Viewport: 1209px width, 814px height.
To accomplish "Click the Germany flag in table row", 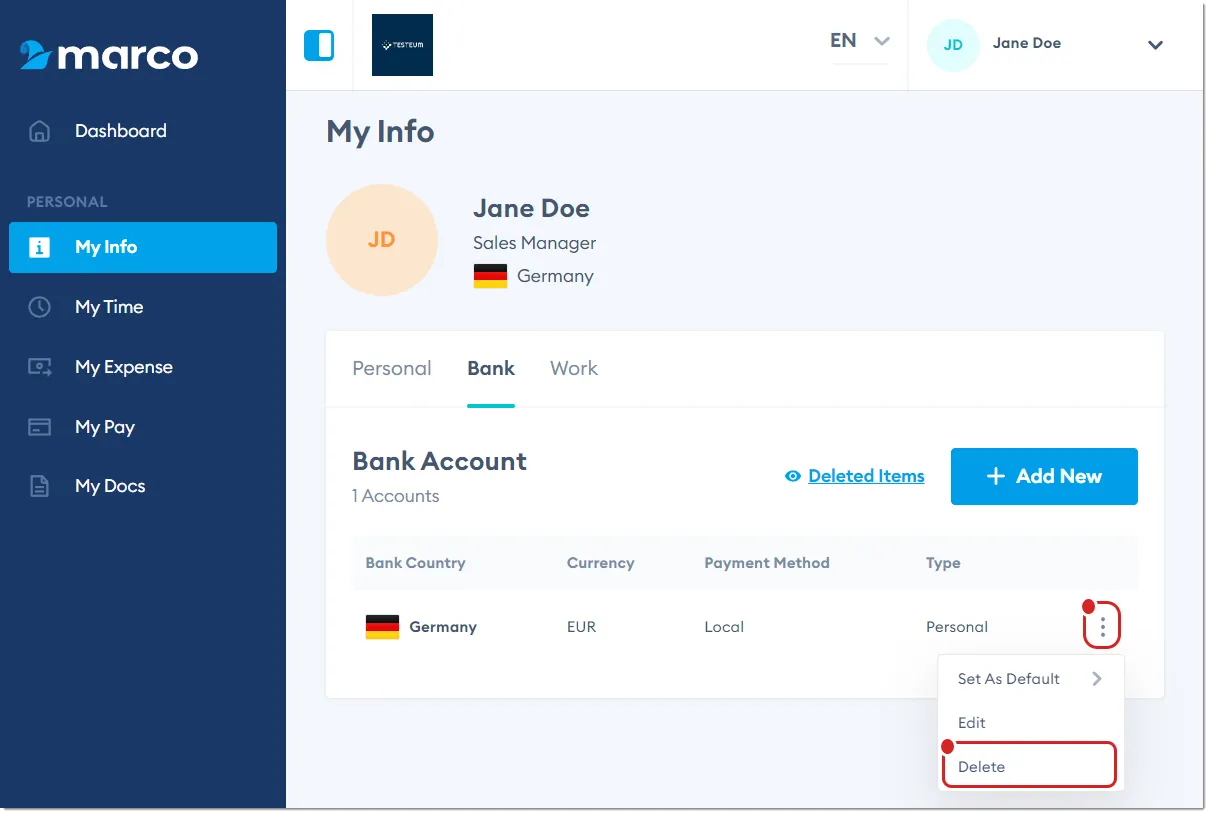I will coord(382,627).
